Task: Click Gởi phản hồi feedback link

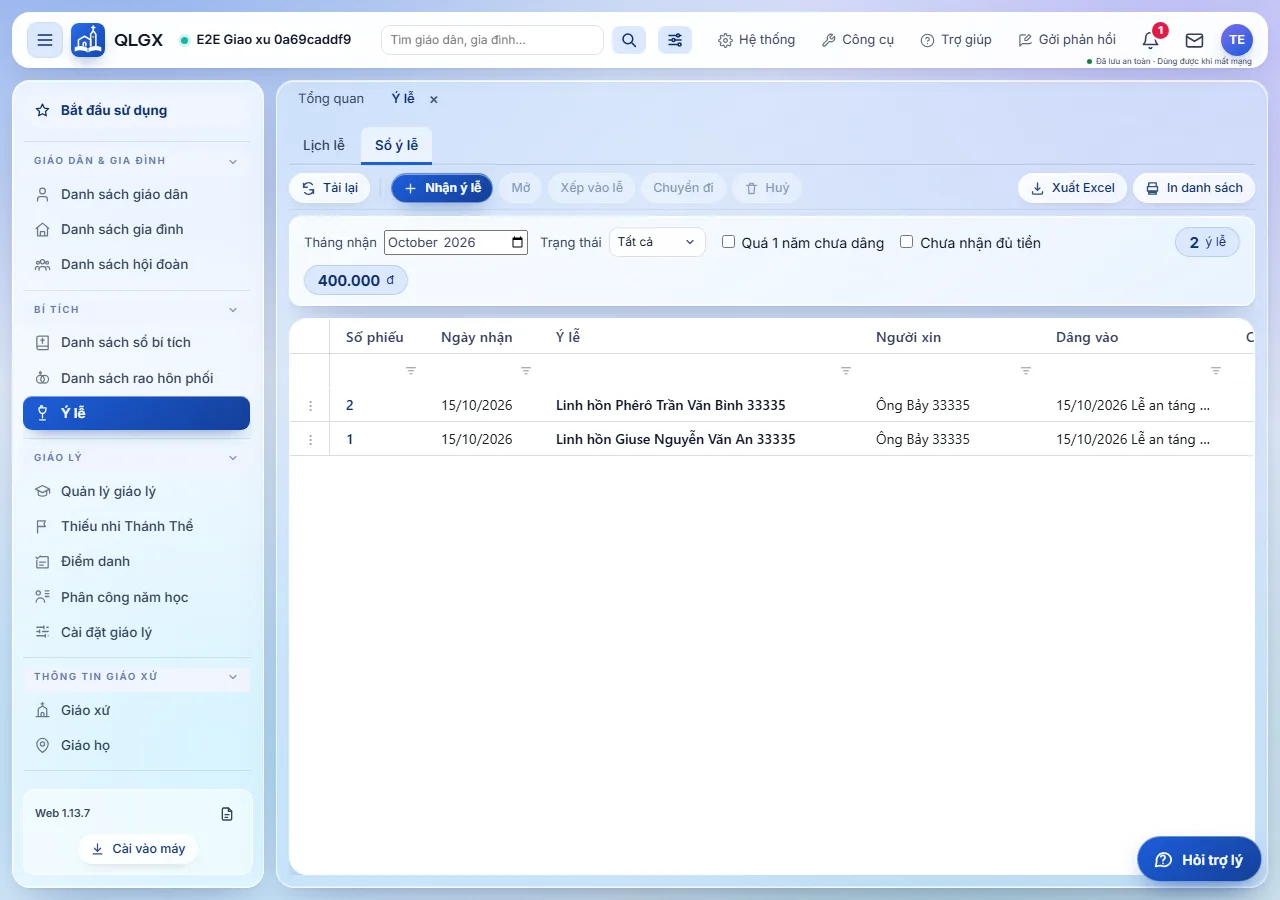Action: (1066, 40)
